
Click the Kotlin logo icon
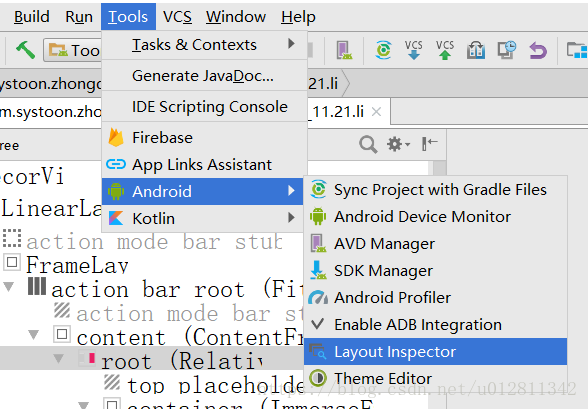(116, 218)
